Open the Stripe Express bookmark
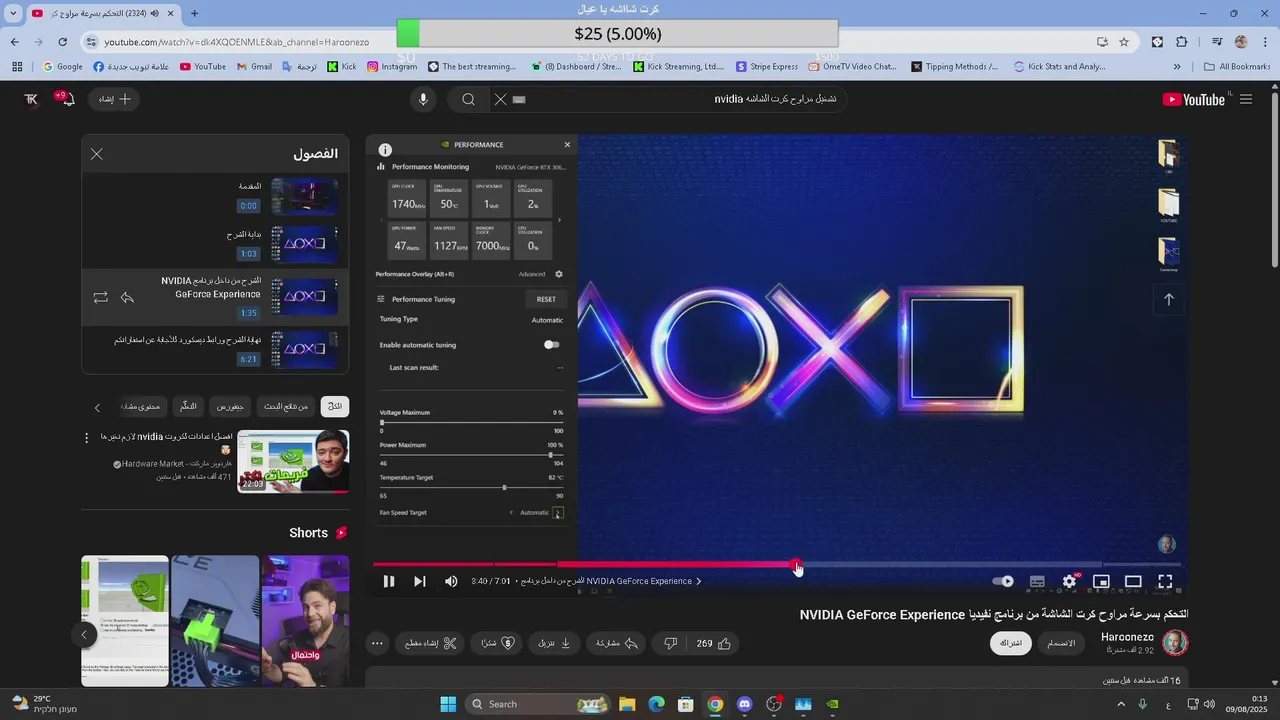1280x720 pixels. pyautogui.click(x=767, y=67)
